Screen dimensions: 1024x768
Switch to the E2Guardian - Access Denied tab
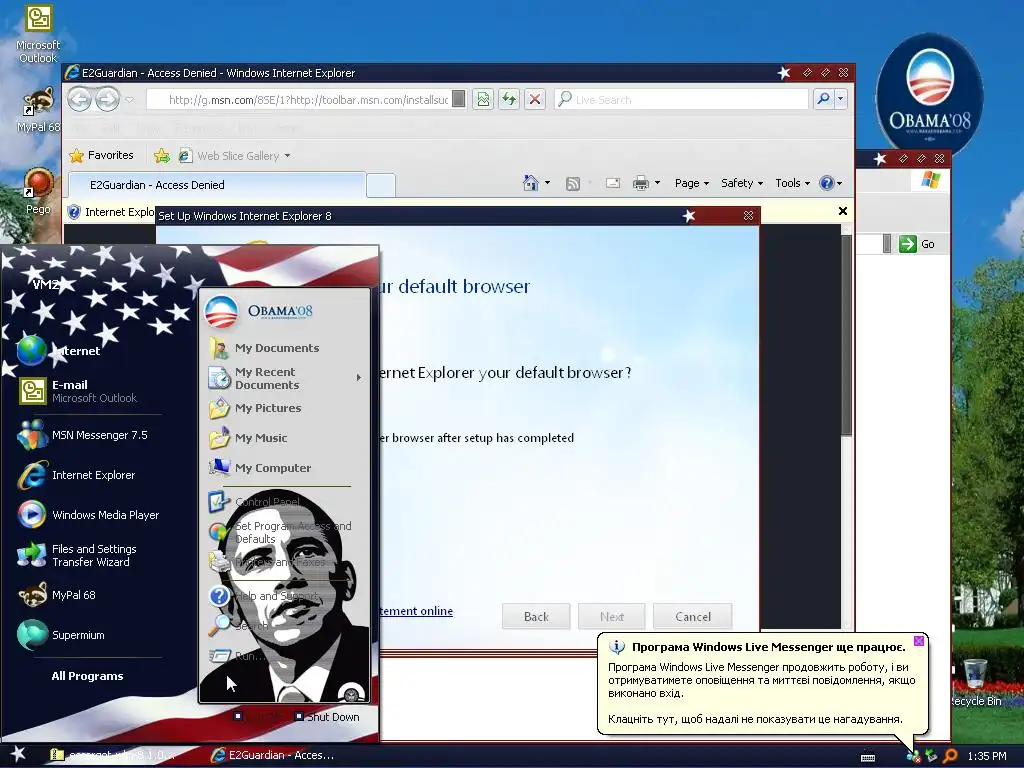pos(216,185)
